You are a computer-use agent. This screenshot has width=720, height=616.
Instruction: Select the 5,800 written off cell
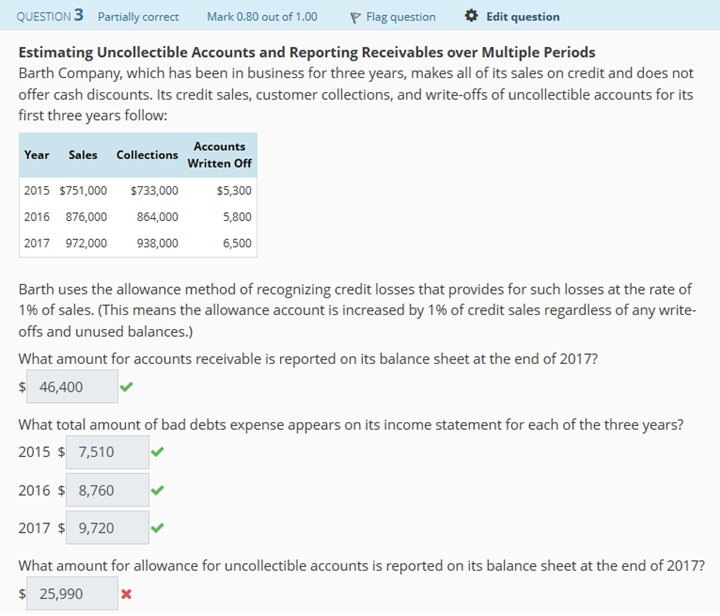click(x=237, y=217)
